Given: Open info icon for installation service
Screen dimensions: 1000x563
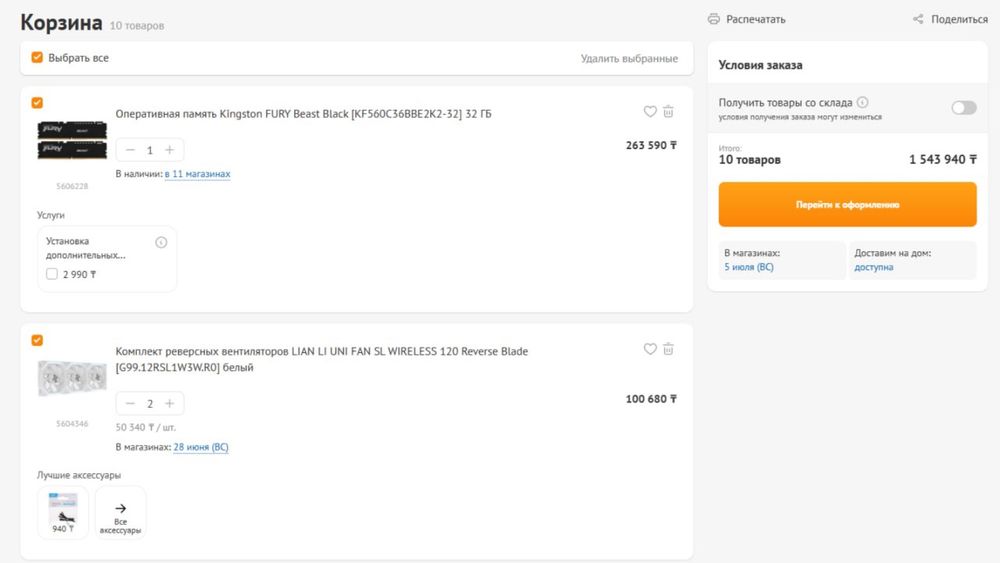Looking at the screenshot, I should pyautogui.click(x=161, y=242).
